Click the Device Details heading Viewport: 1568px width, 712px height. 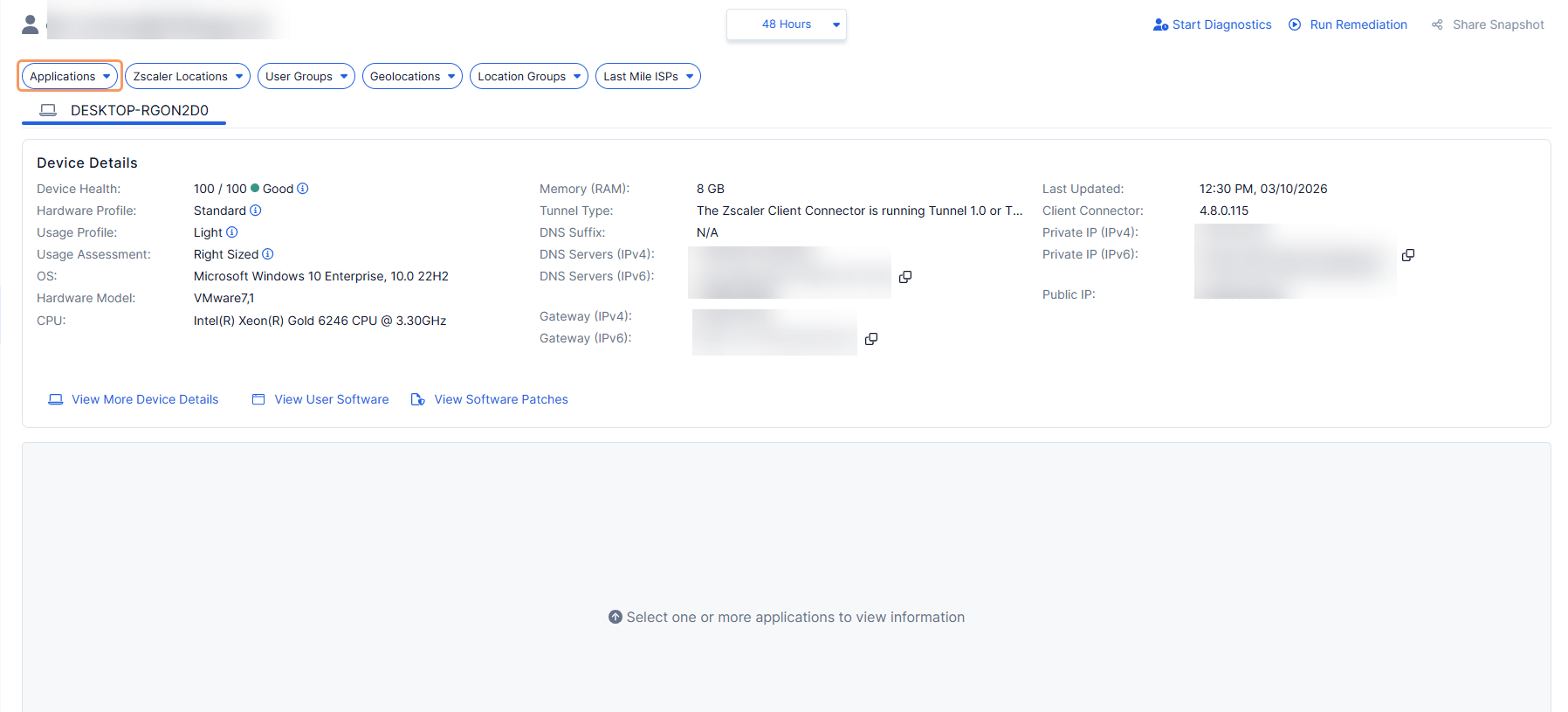pos(87,162)
